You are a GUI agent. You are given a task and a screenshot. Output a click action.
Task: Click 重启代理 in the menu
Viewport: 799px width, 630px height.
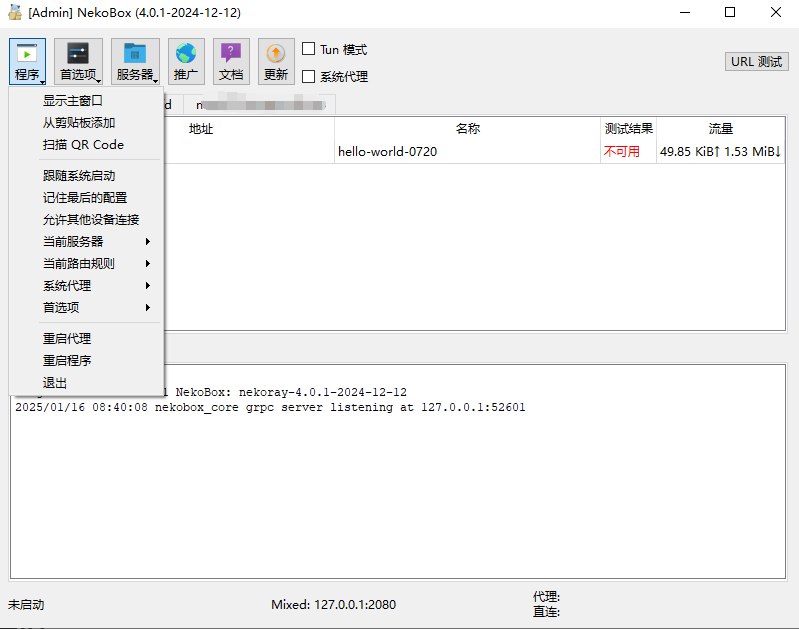pyautogui.click(x=70, y=339)
